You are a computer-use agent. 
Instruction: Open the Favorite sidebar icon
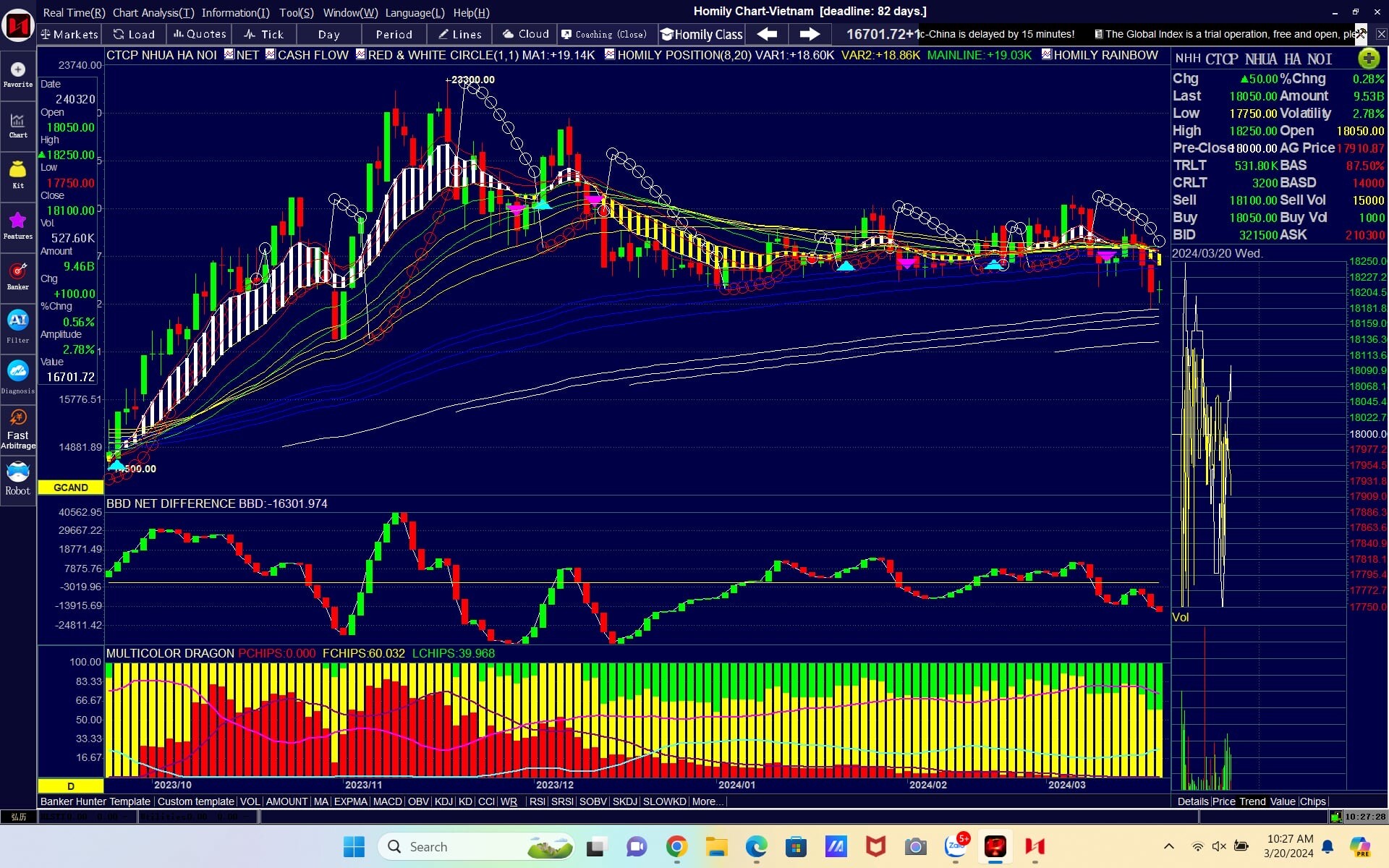(x=18, y=75)
